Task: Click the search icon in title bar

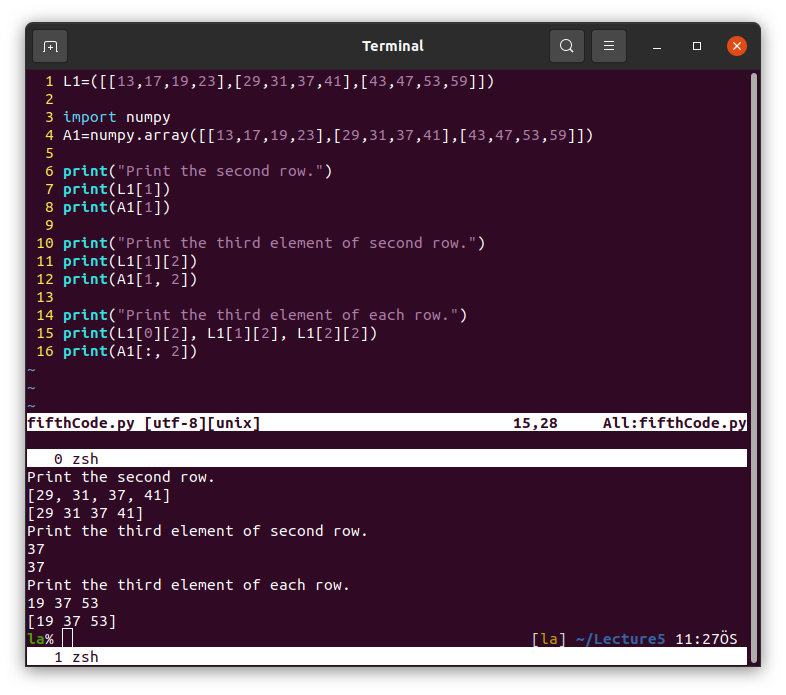Action: (x=567, y=46)
